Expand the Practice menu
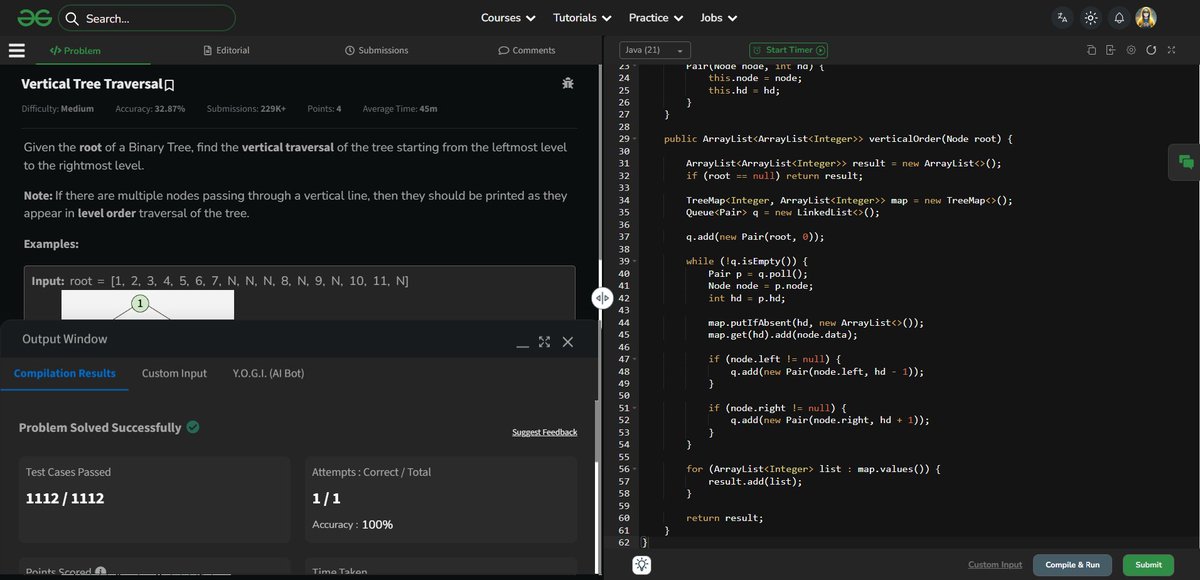1200x580 pixels. pos(656,18)
